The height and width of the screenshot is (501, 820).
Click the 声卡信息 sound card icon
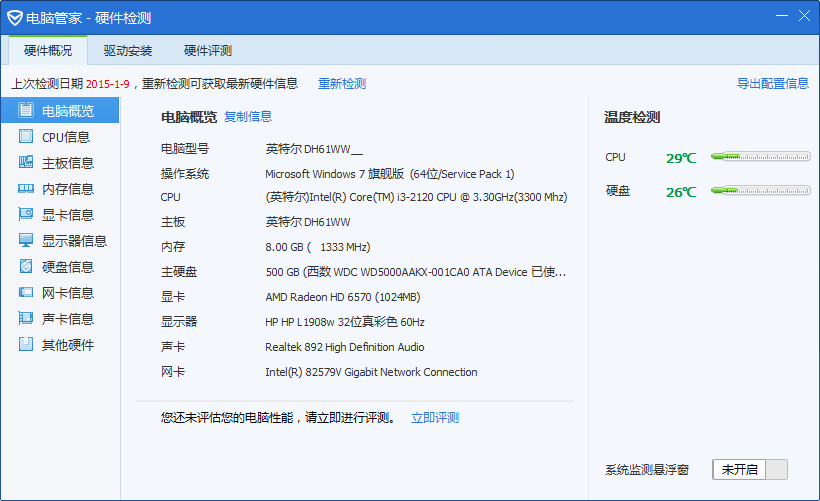26,318
